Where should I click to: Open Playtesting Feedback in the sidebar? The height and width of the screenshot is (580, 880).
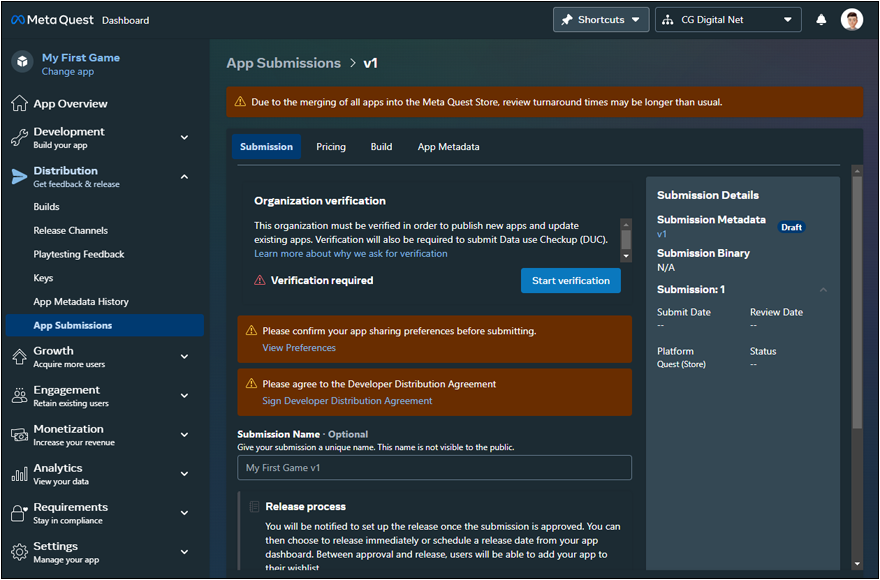(79, 254)
